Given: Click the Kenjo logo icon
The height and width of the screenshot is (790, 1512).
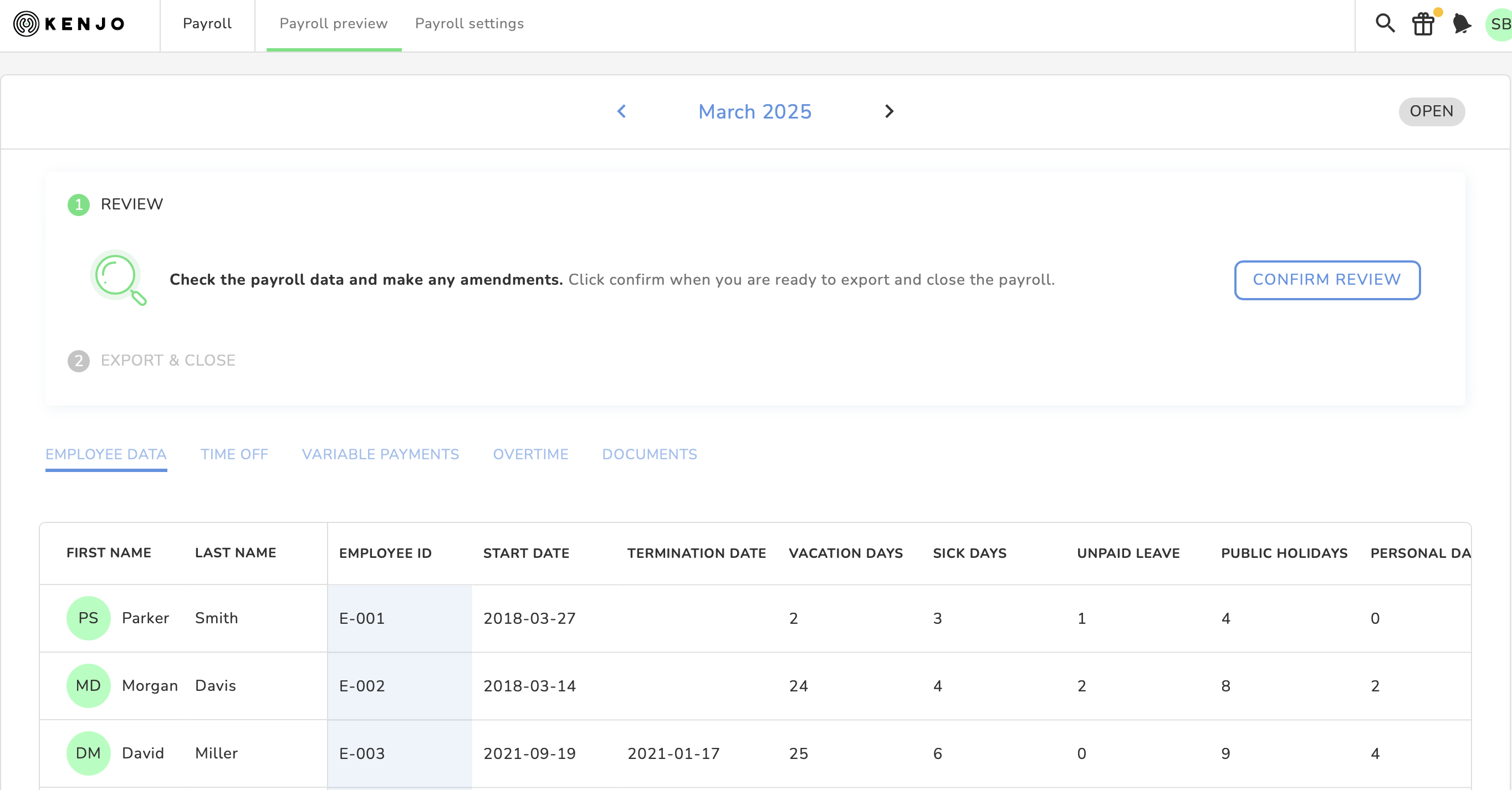Looking at the screenshot, I should (x=27, y=24).
